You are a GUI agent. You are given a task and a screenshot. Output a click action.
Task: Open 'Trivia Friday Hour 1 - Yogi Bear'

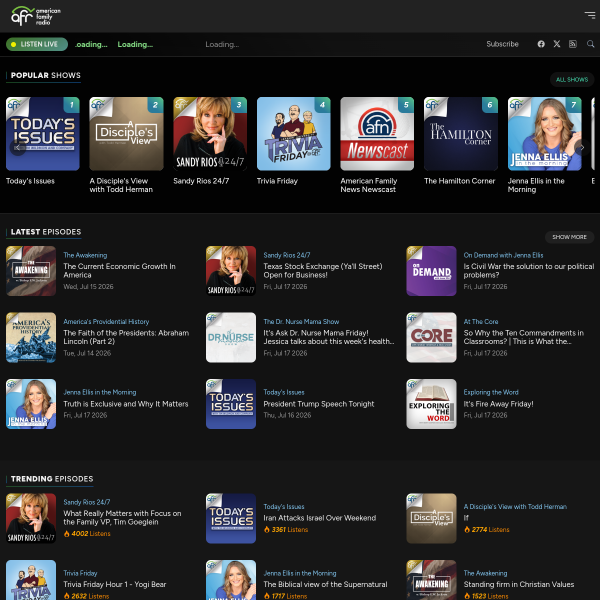tap(114, 584)
